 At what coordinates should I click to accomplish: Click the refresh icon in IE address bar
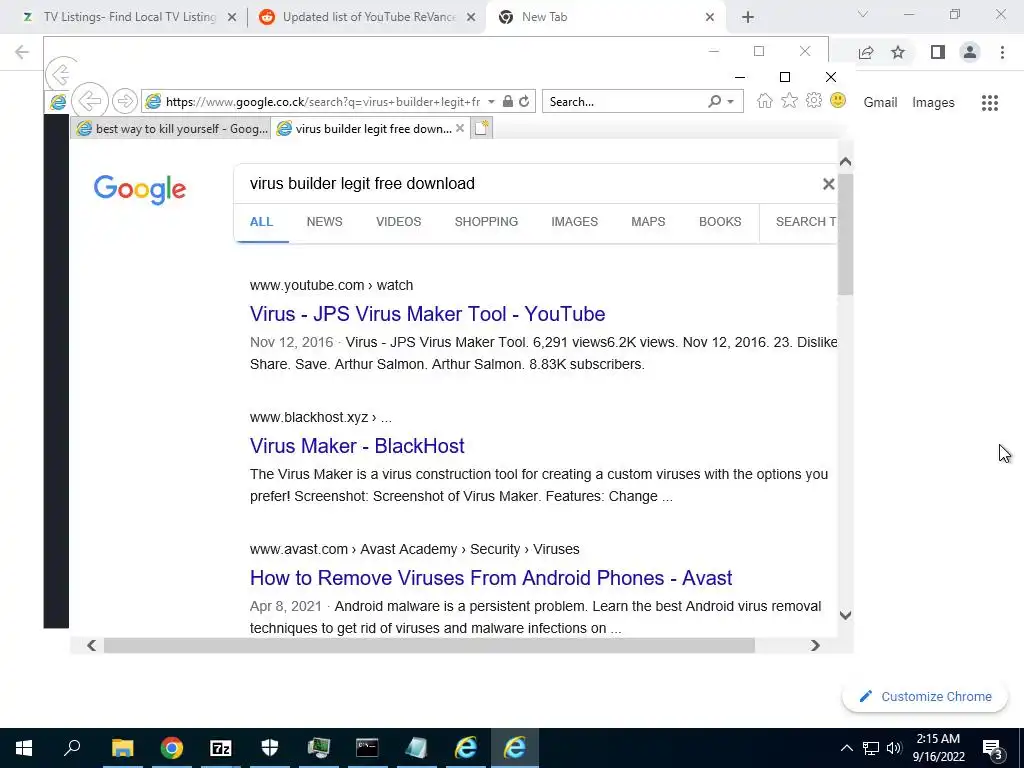[524, 101]
